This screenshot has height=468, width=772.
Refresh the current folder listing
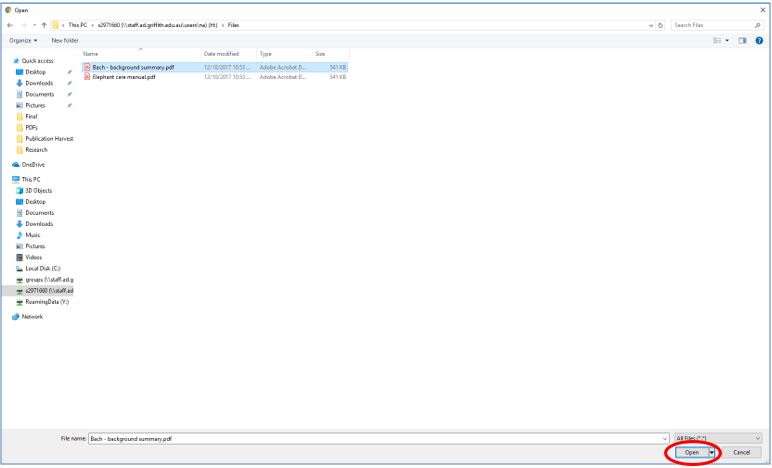[661, 24]
